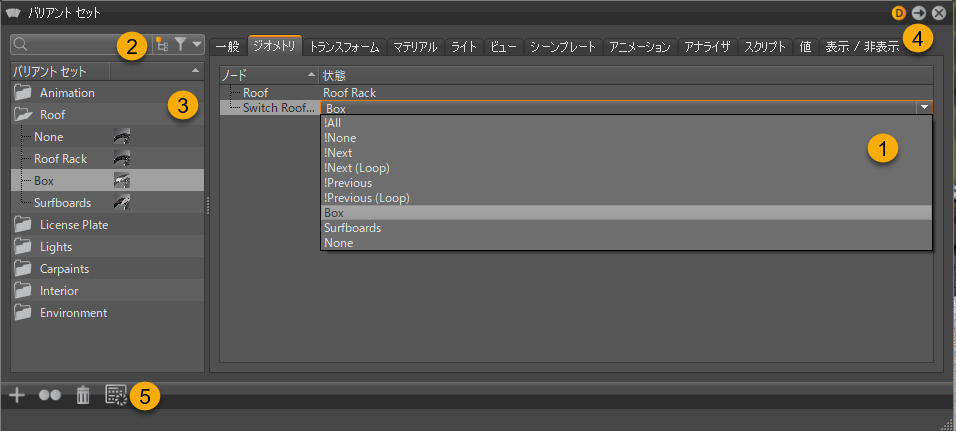Open the ビュー tab

[504, 47]
